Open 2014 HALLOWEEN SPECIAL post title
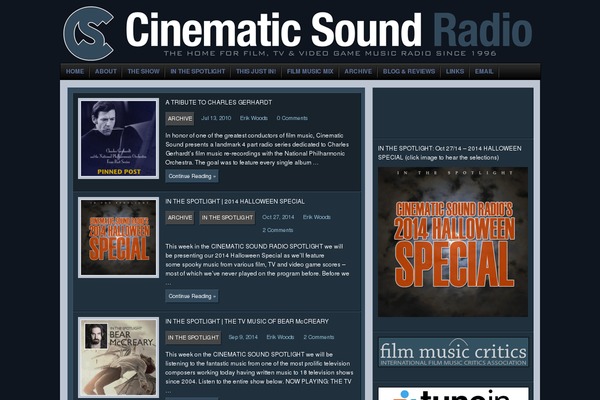The image size is (600, 400). pyautogui.click(x=235, y=201)
